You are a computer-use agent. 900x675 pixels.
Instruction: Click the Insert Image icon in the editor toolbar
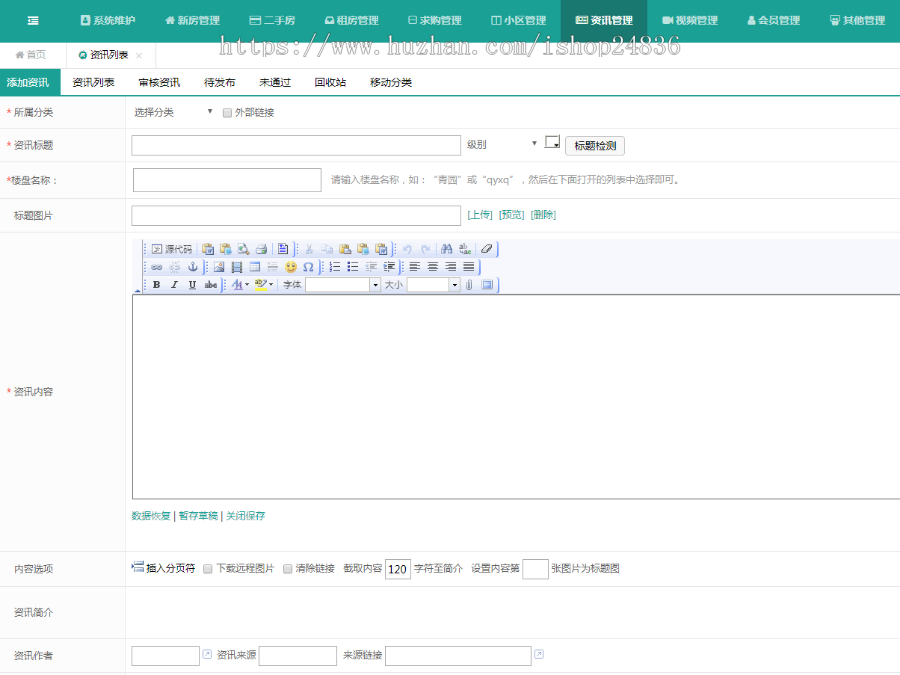point(218,267)
